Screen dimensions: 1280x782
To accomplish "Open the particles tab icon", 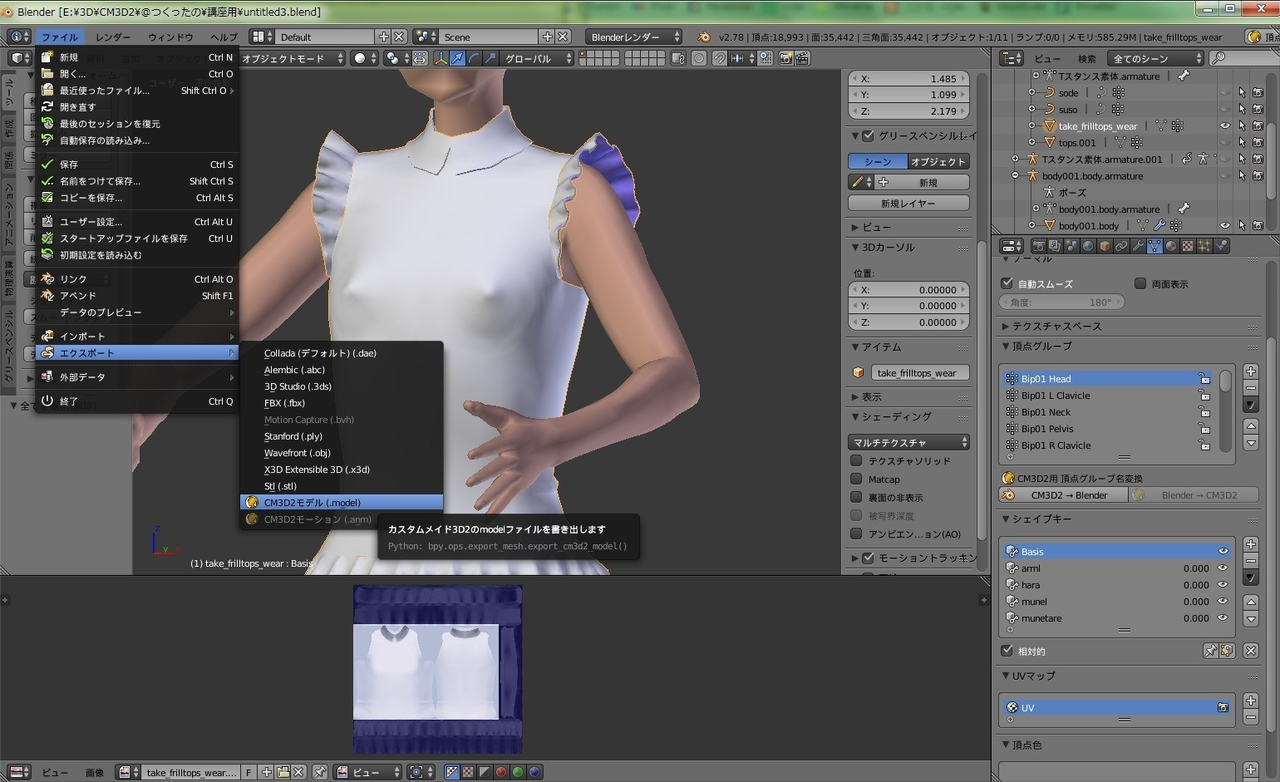I will point(1204,246).
